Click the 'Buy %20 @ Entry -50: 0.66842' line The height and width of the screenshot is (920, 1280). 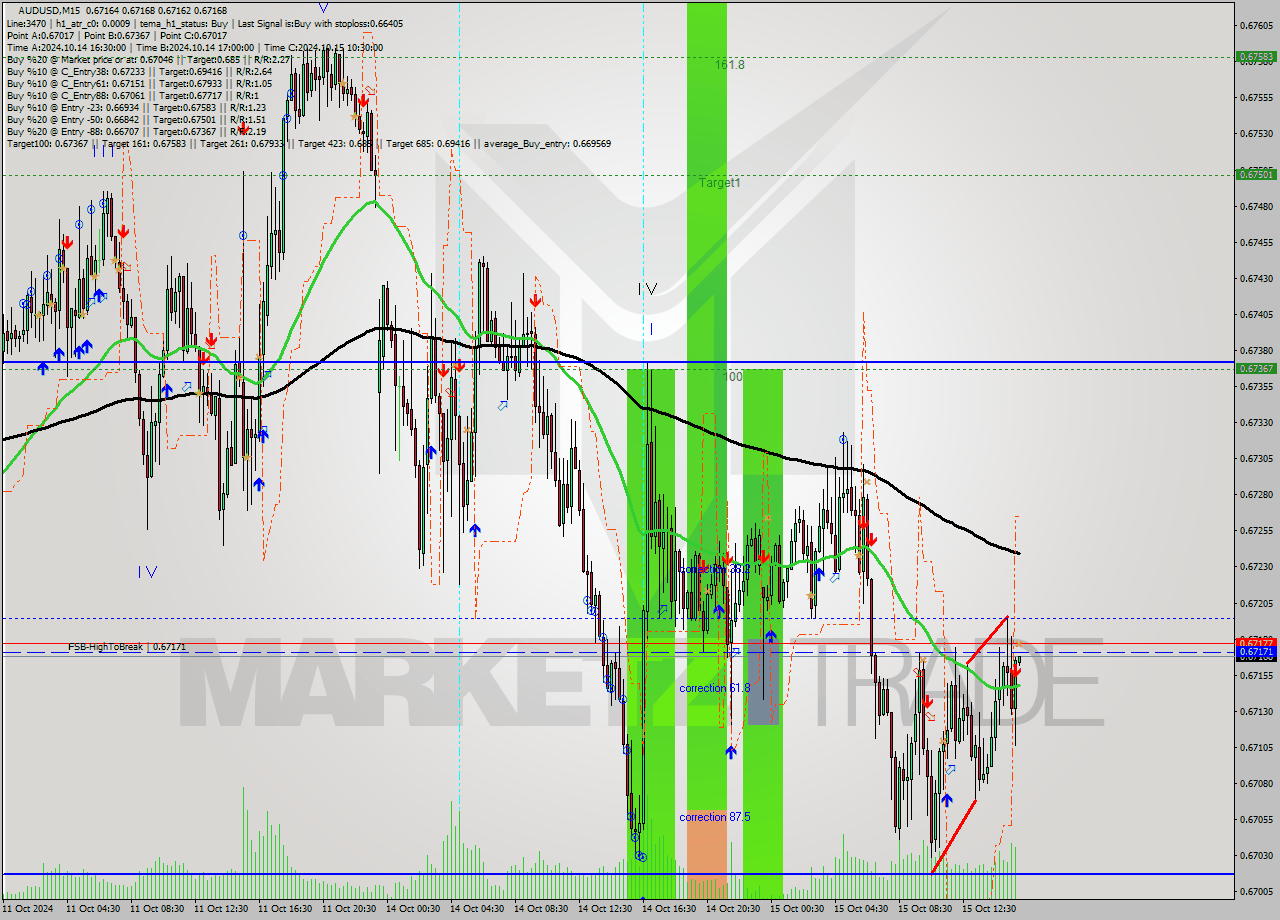click(x=136, y=120)
